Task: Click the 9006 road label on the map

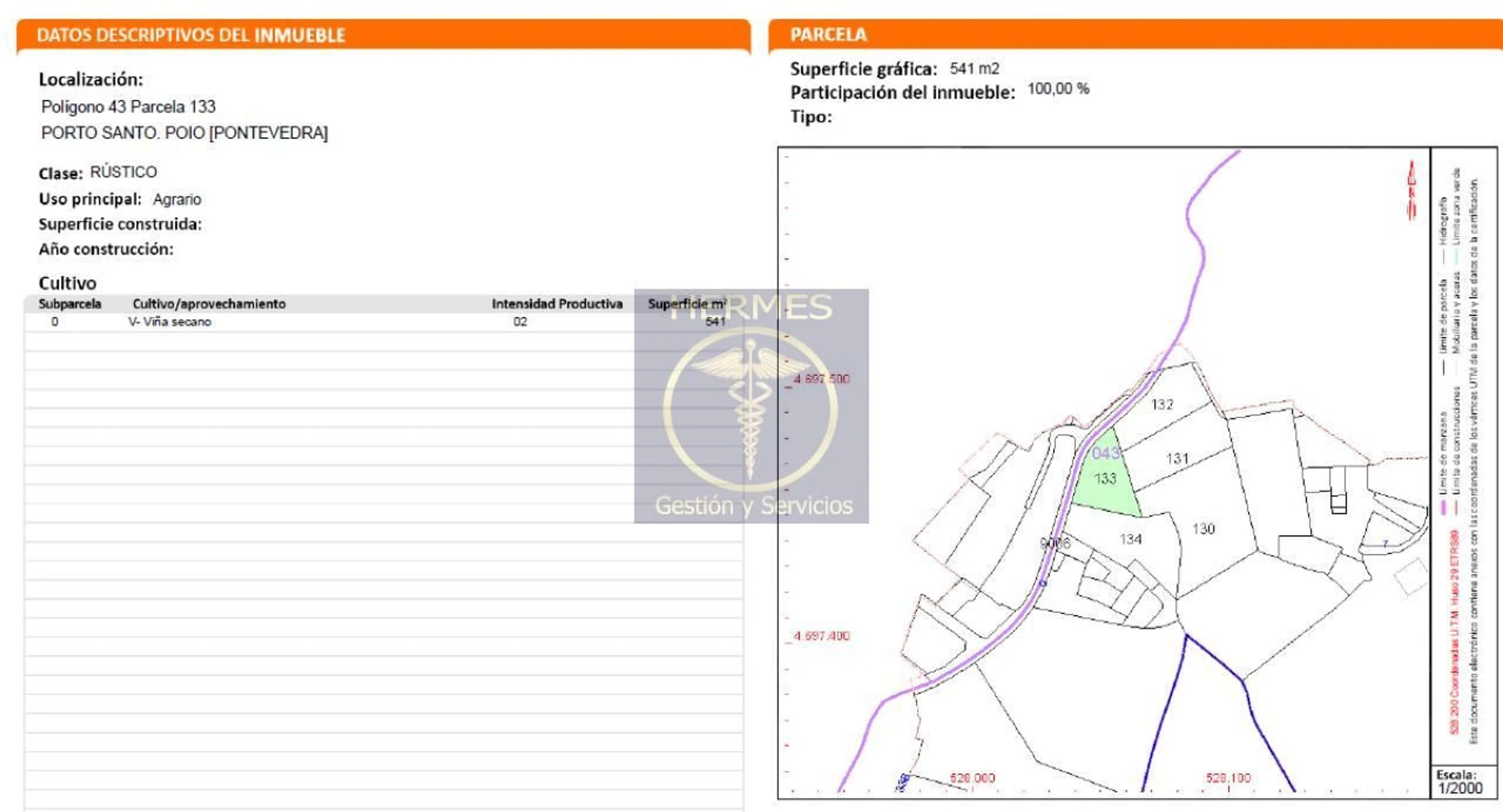Action: [x=1055, y=543]
